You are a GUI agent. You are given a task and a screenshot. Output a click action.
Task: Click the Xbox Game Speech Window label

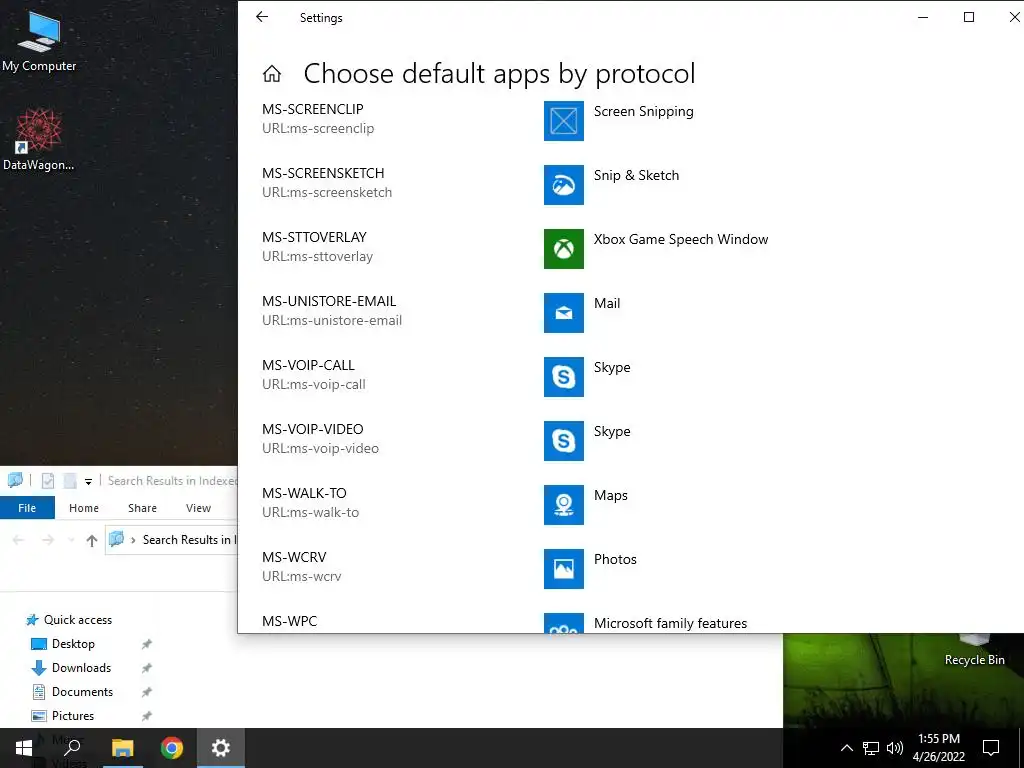pyautogui.click(x=680, y=240)
